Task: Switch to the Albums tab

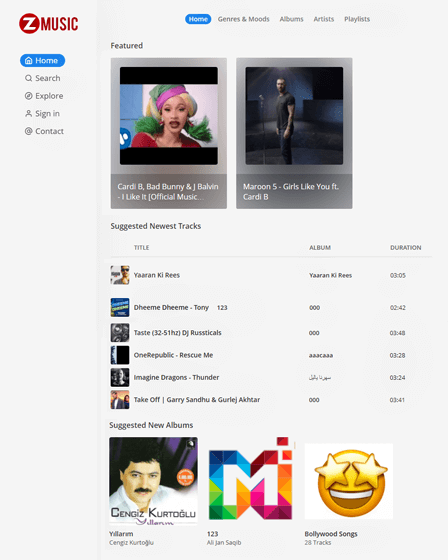Action: coord(292,19)
